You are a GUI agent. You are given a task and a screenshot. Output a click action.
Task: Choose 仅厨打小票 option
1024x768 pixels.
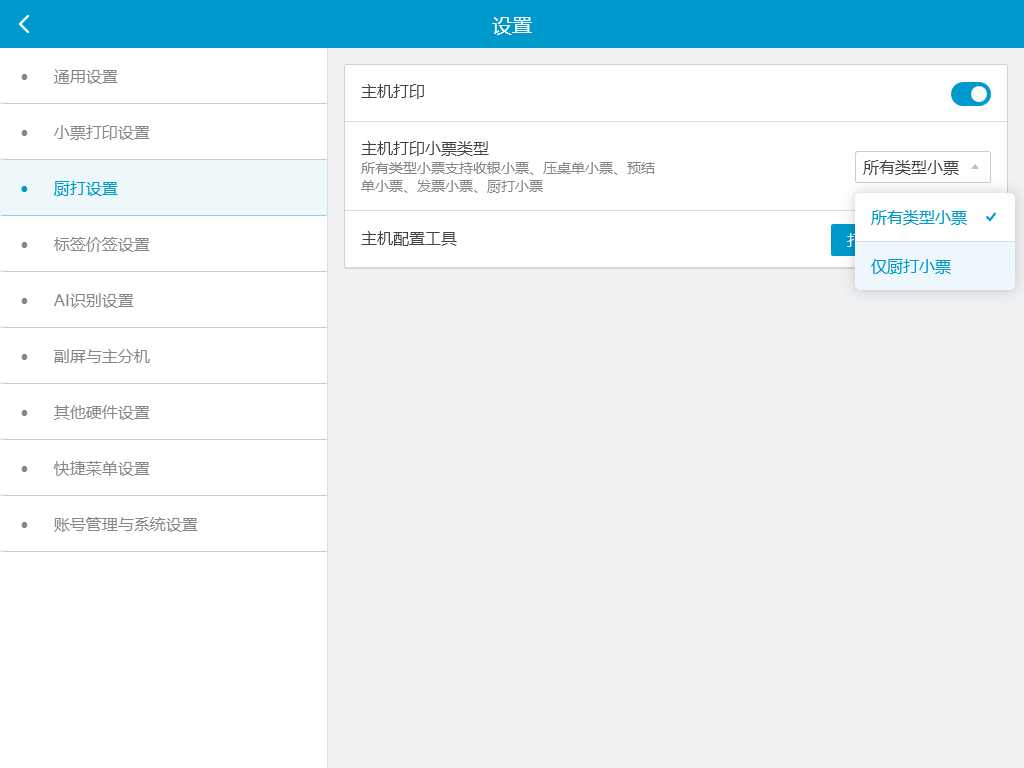935,266
